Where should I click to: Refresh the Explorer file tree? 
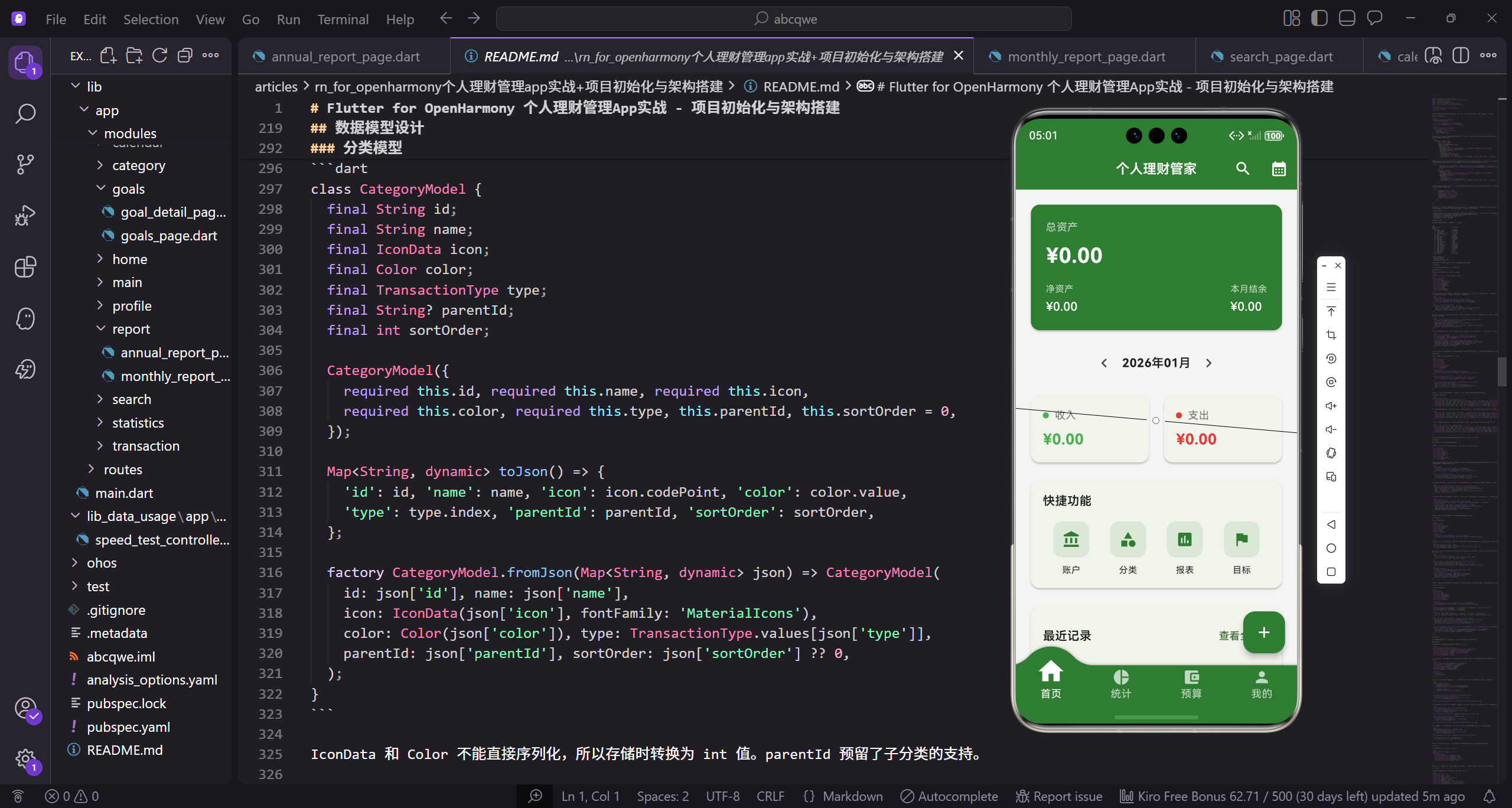(159, 55)
